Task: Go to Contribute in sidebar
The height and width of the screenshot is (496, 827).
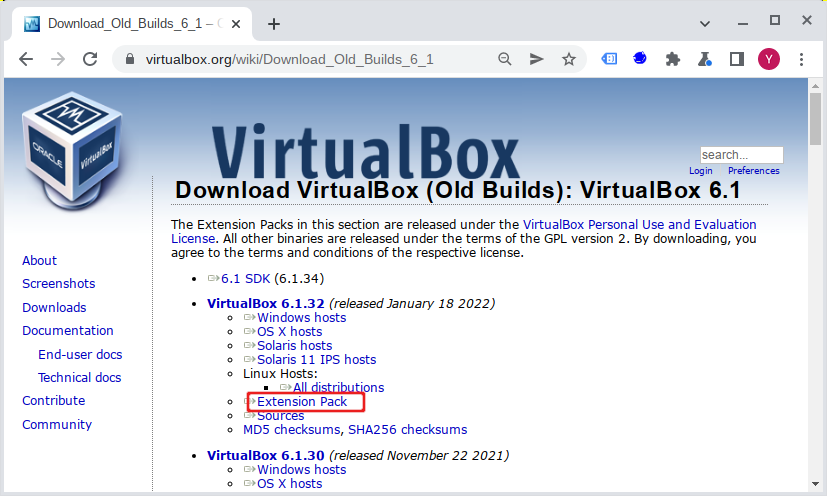Action: click(54, 401)
